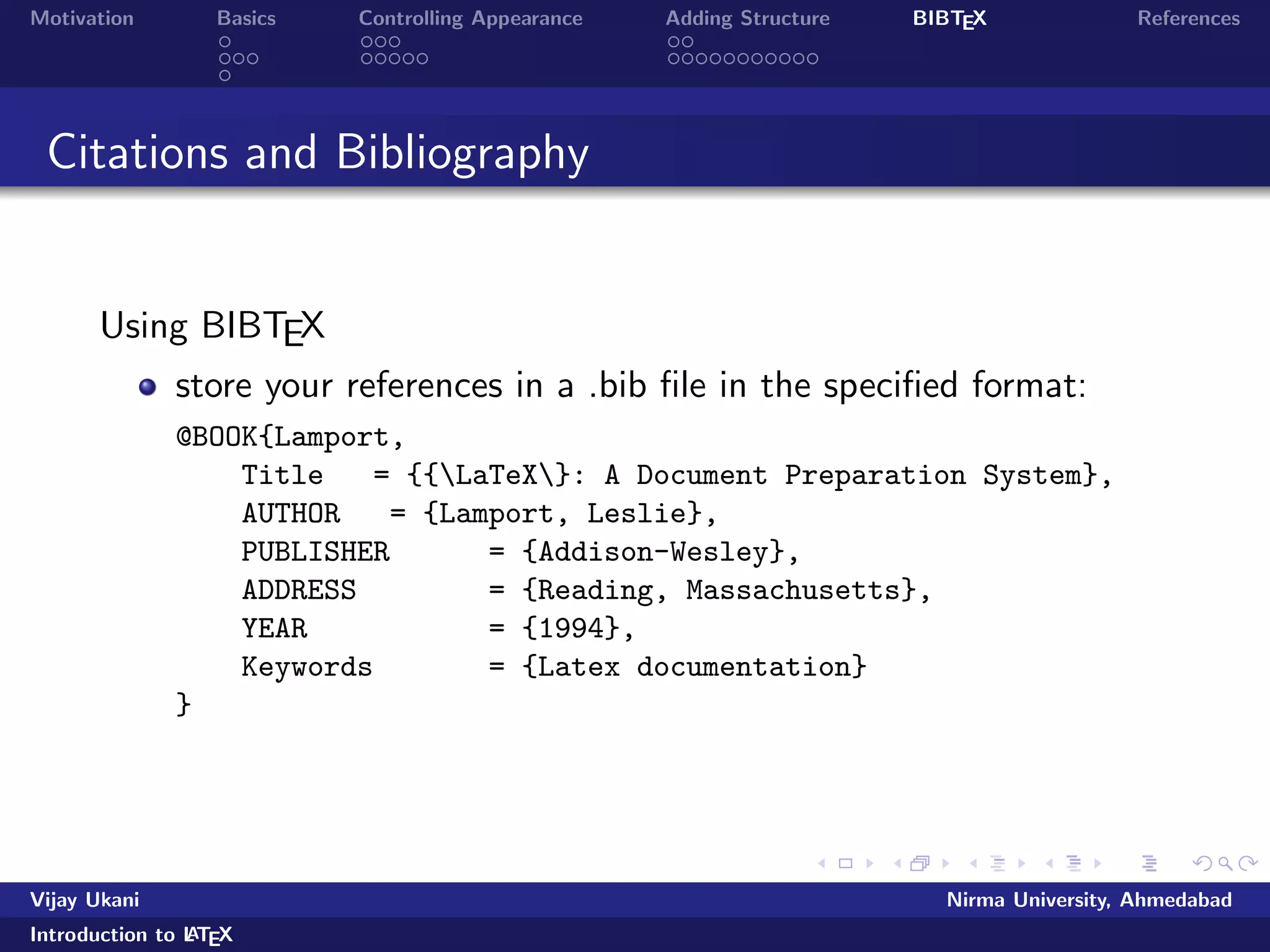Image resolution: width=1270 pixels, height=952 pixels.
Task: Open the Motivation section
Action: point(82,19)
